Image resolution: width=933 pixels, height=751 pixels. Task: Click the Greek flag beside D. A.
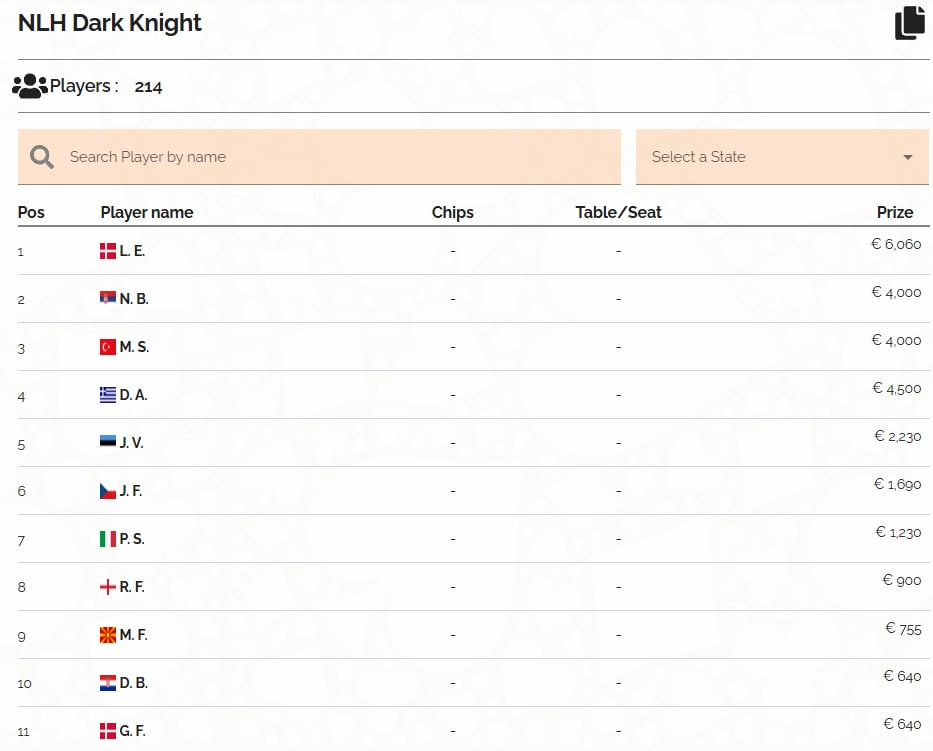[x=108, y=395]
